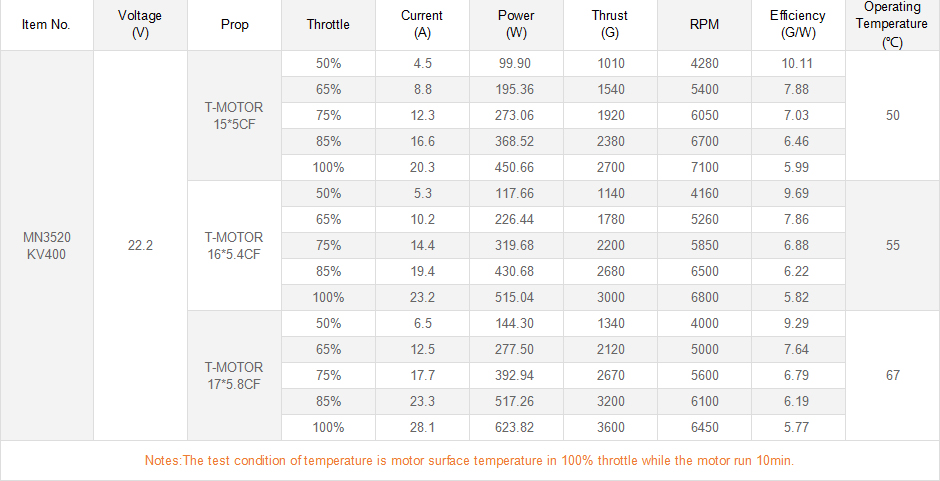Viewport: 940px width, 481px height.
Task: Click the orange temperature test notes text
Action: pyautogui.click(x=469, y=461)
